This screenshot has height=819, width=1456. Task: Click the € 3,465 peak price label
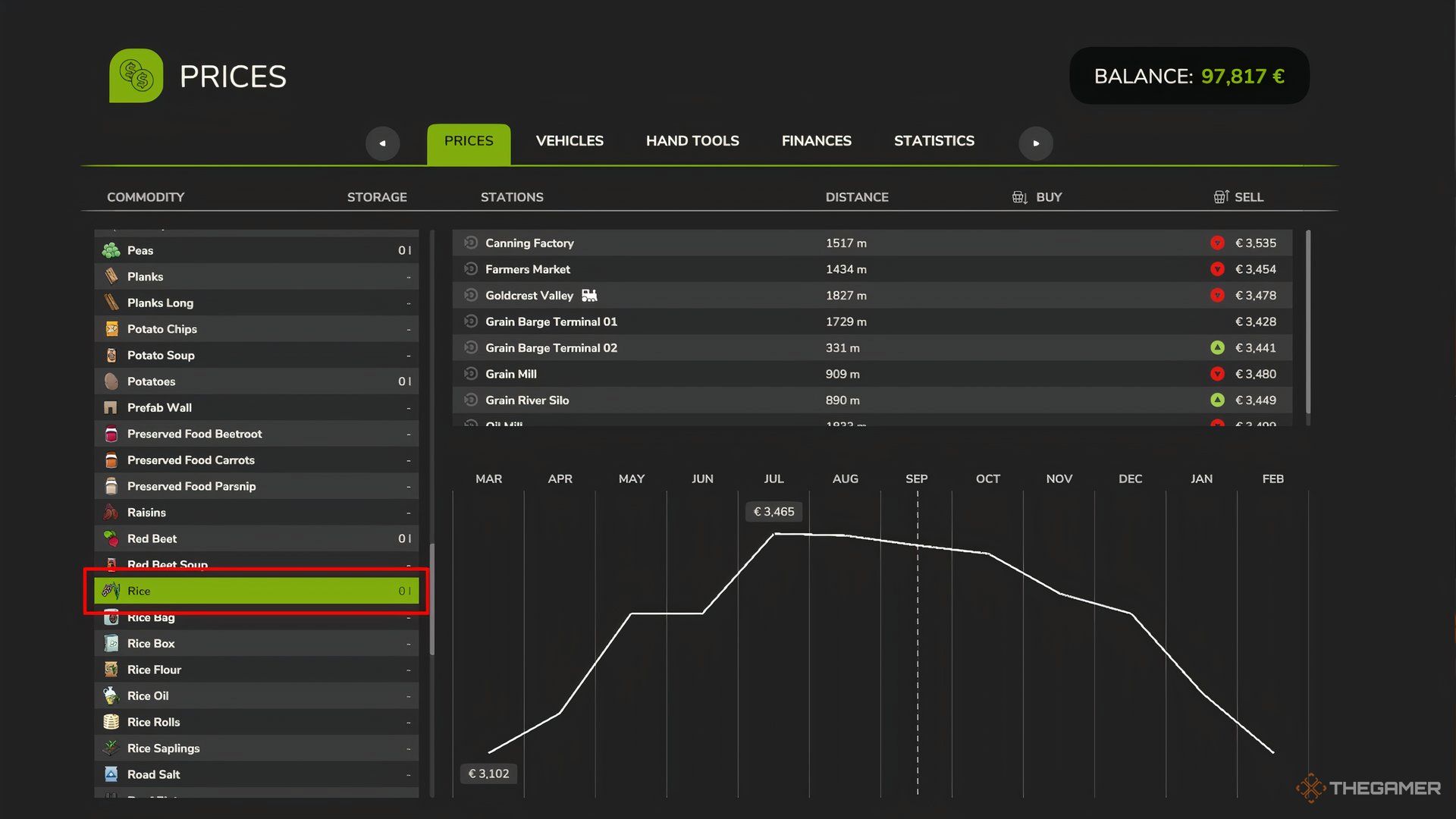773,512
